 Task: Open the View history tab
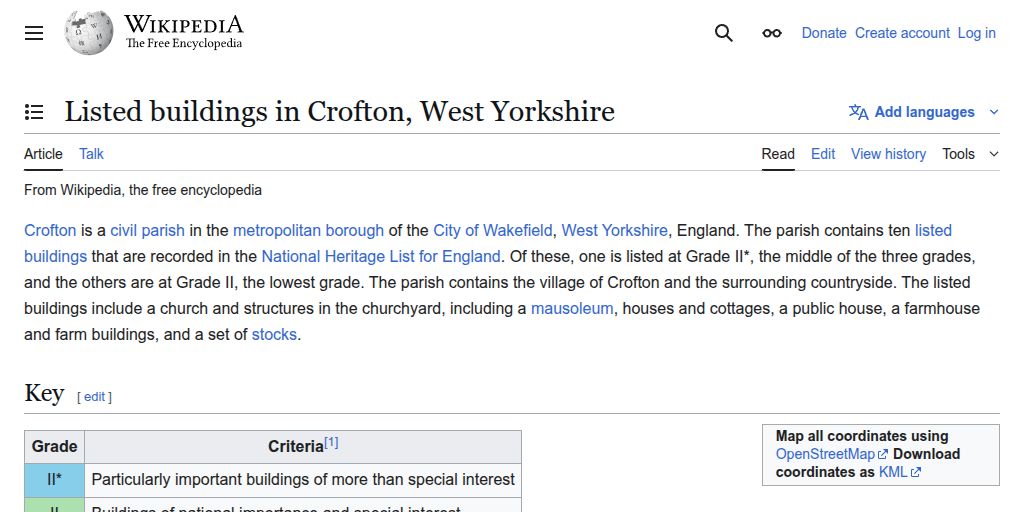888,154
